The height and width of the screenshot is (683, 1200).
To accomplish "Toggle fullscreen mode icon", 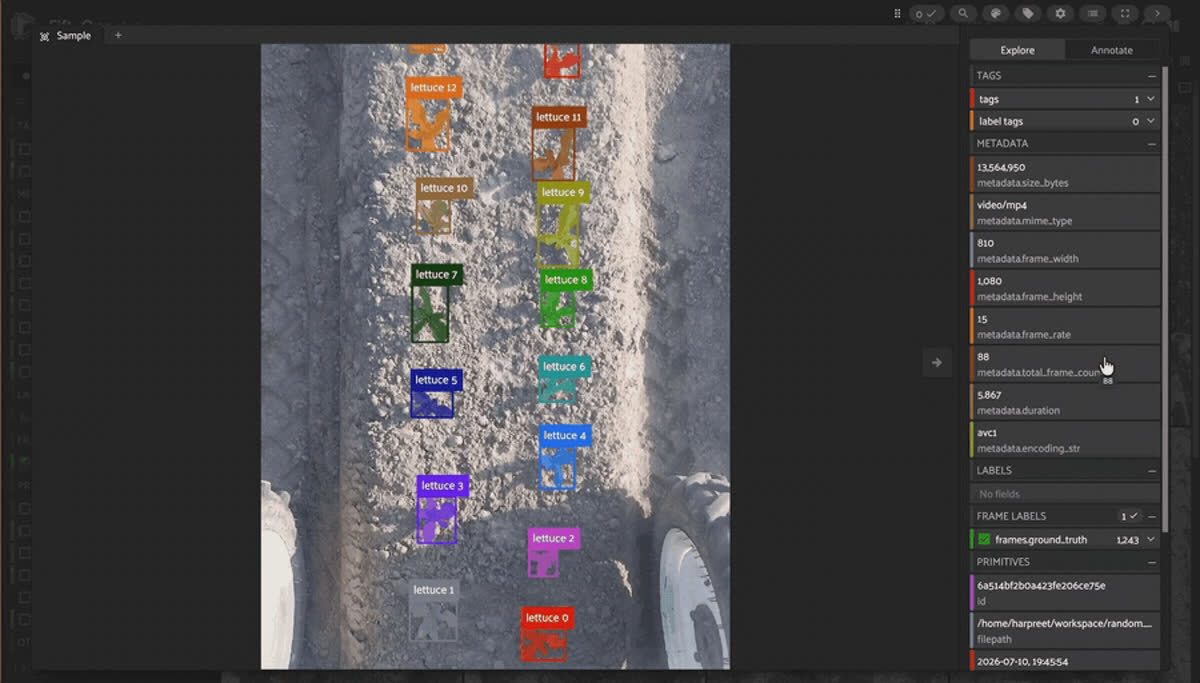I will [x=1125, y=14].
